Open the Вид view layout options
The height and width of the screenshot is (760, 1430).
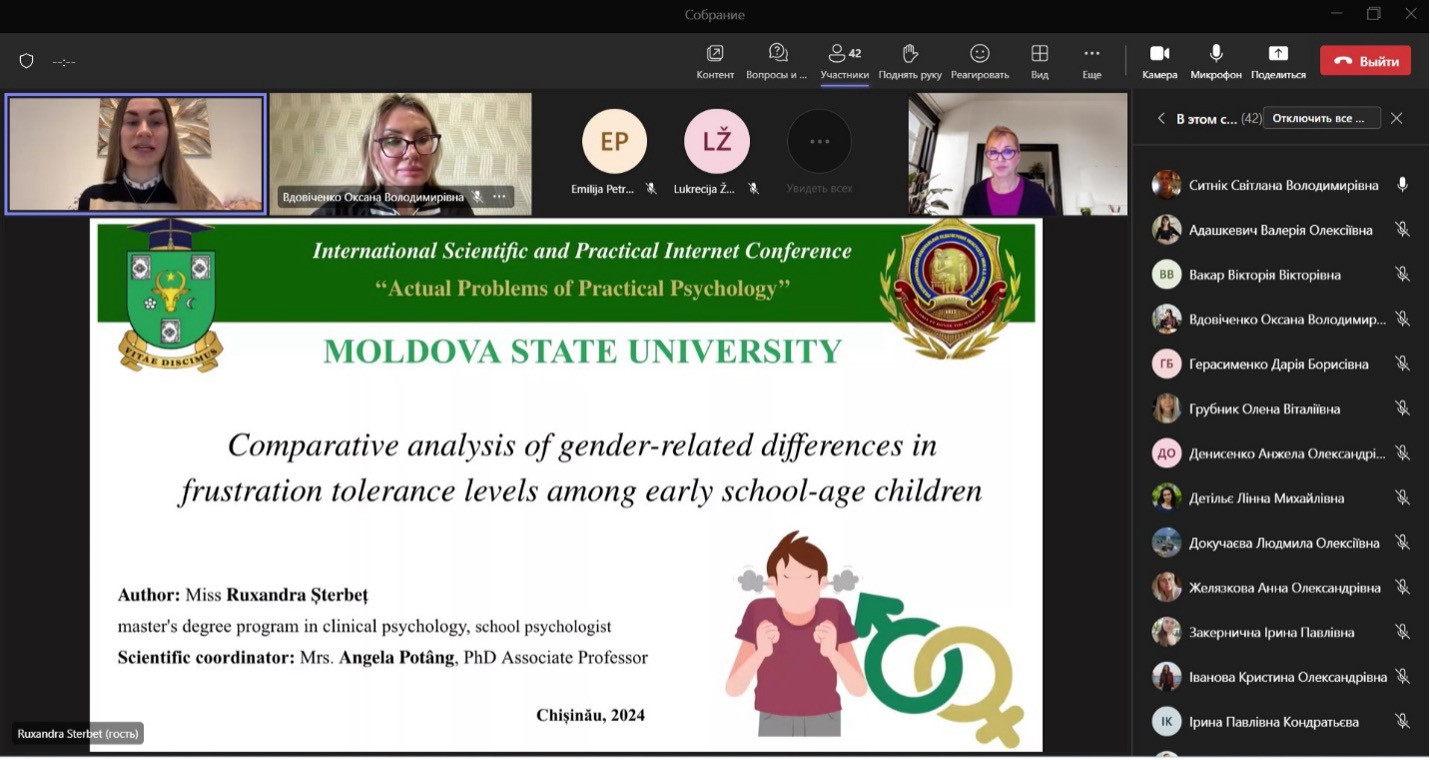pos(1040,61)
